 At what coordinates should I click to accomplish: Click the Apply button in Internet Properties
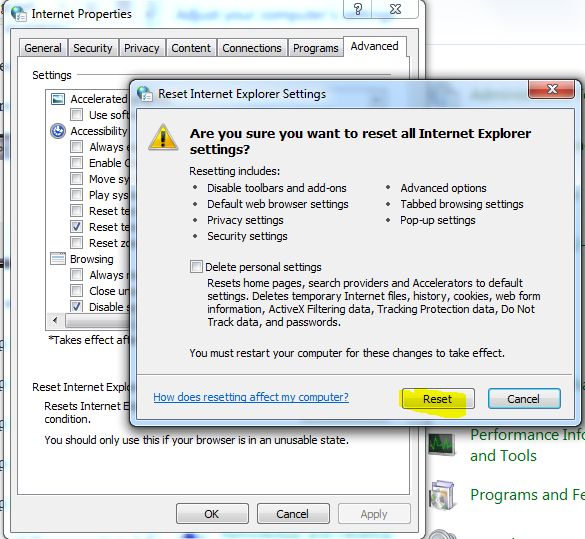pos(374,514)
